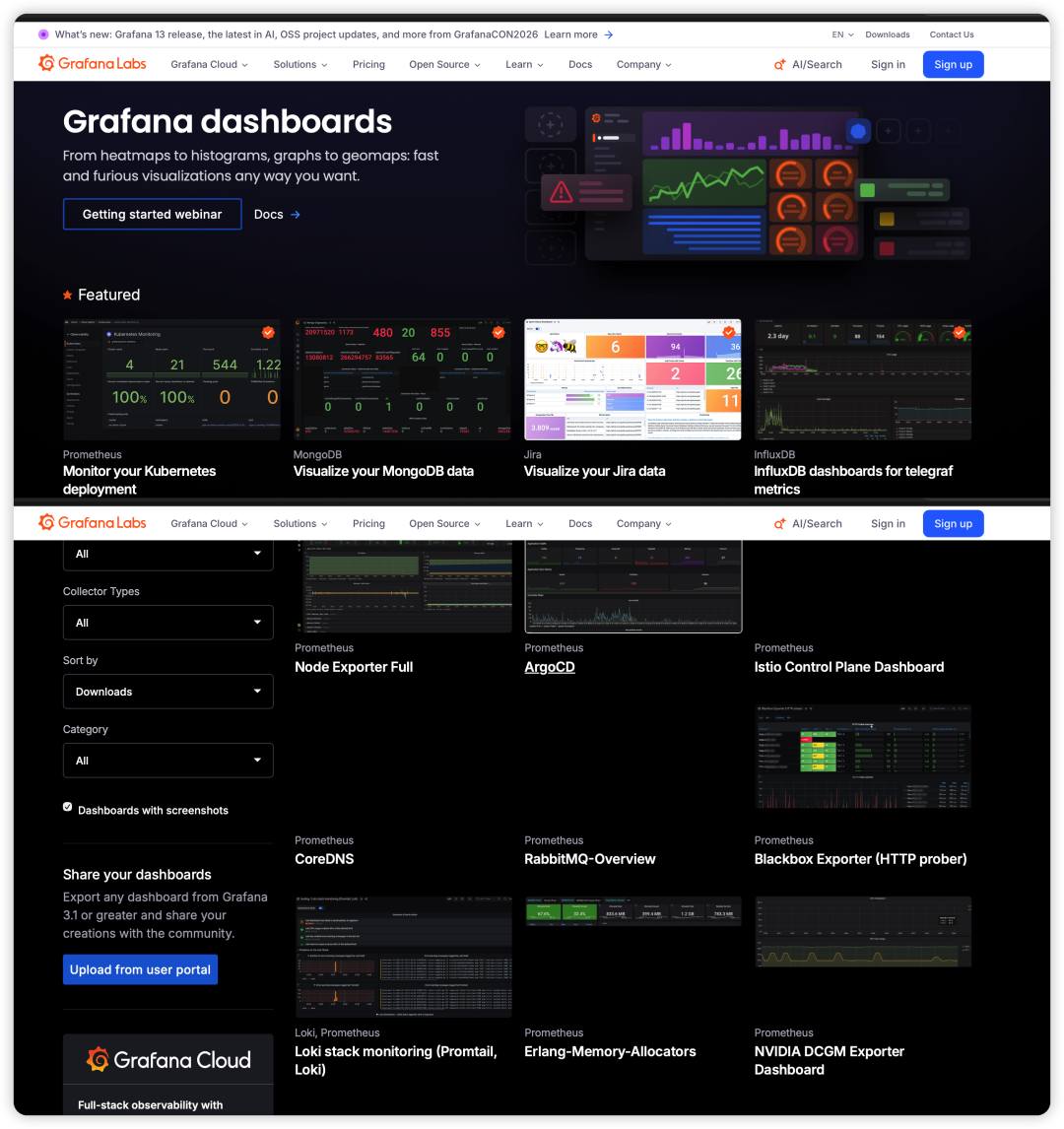Click verified badge on MongoDB featured thumbnail

(x=499, y=332)
